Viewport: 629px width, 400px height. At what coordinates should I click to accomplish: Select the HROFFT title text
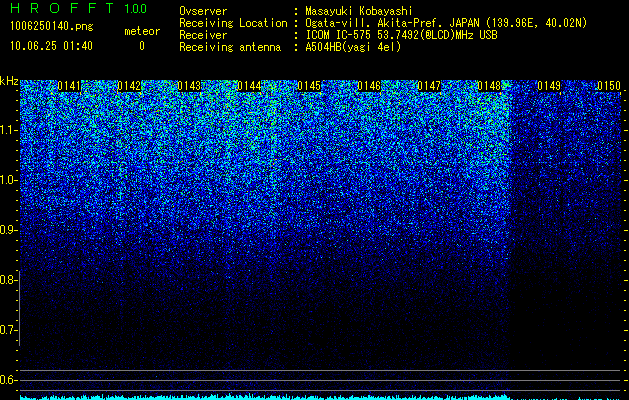click(62, 8)
